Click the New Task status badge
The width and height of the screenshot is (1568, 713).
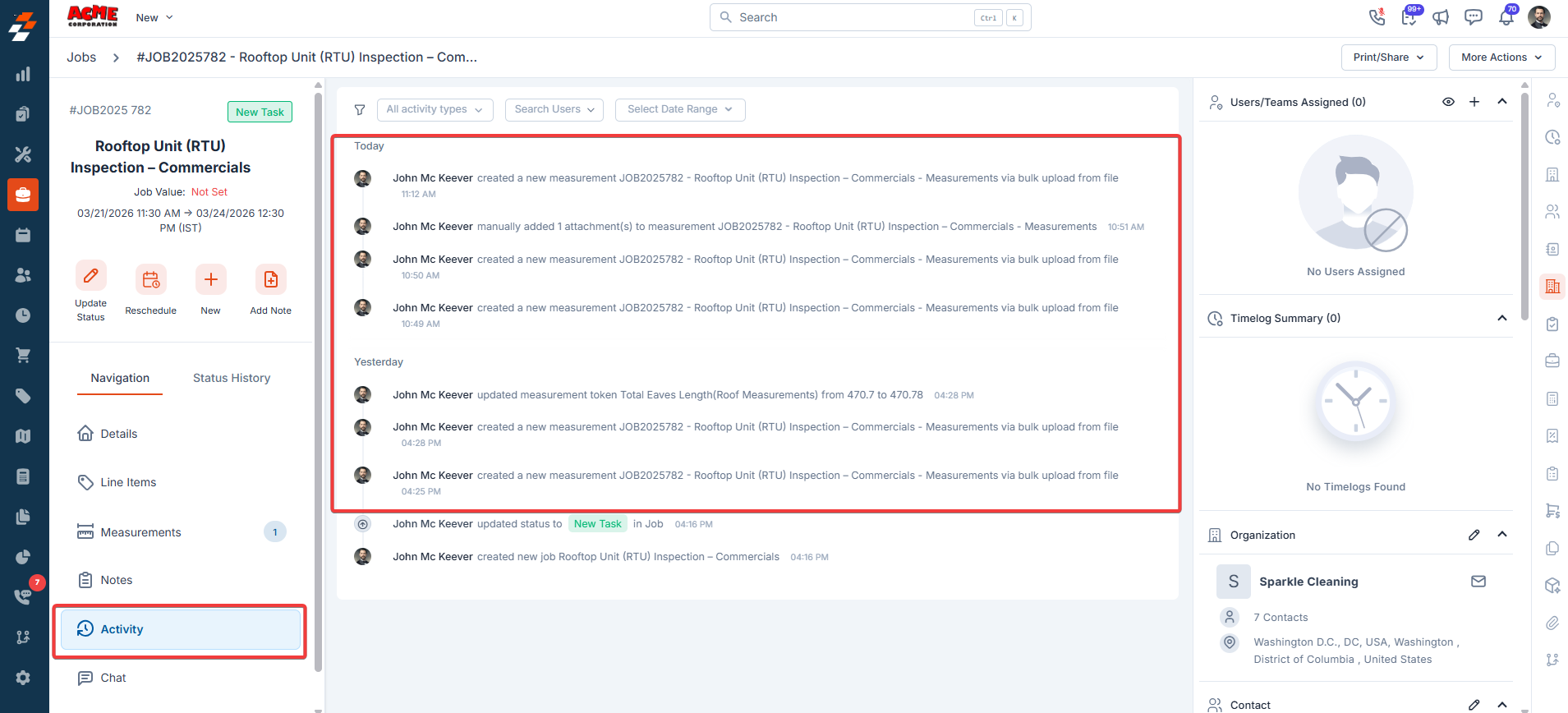pyautogui.click(x=260, y=112)
